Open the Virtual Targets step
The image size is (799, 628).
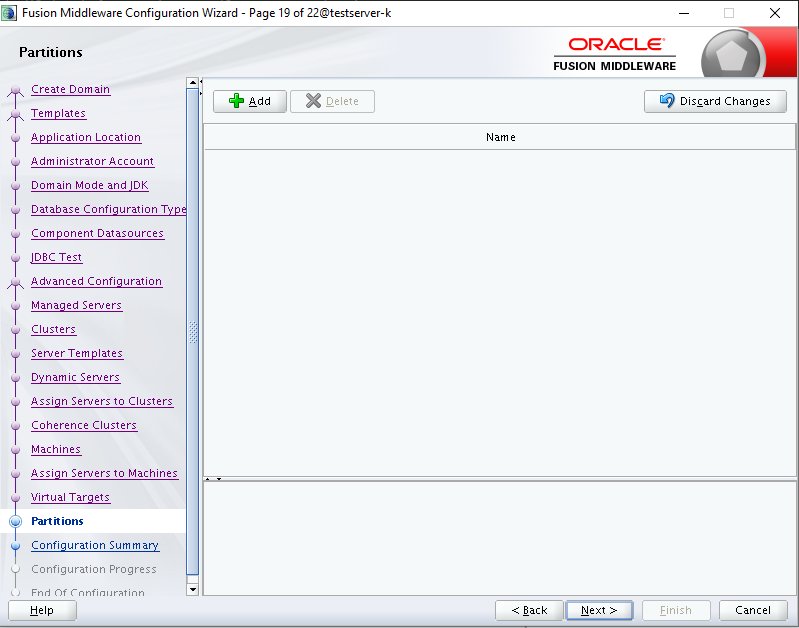point(70,496)
